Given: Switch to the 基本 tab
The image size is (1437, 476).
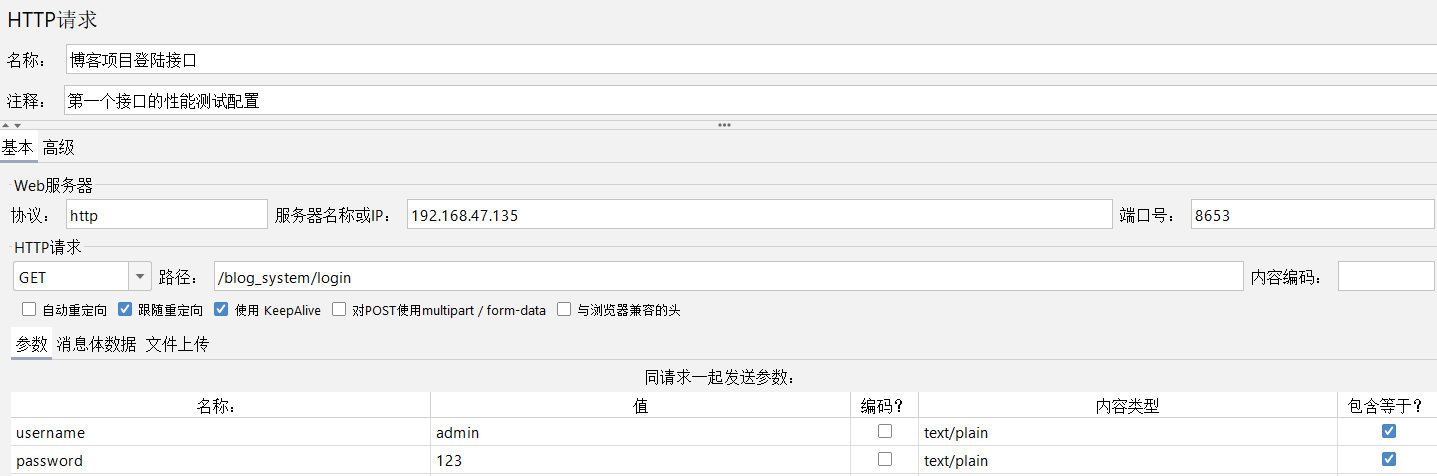Looking at the screenshot, I should 18,147.
